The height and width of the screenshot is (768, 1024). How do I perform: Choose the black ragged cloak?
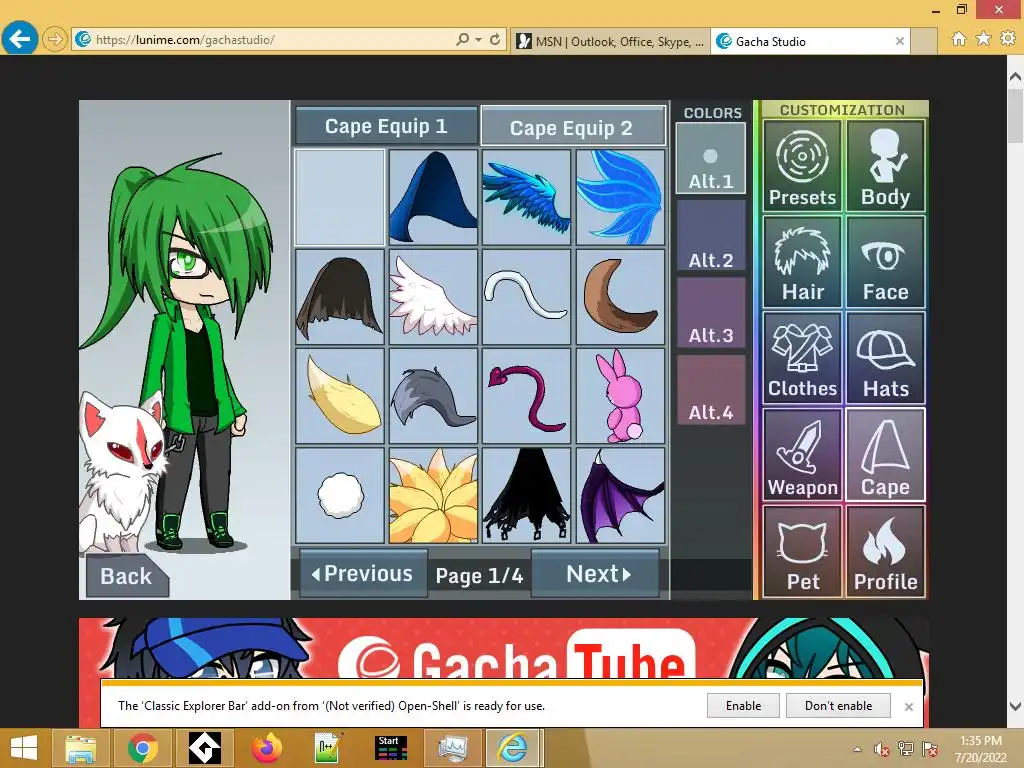[x=526, y=495]
